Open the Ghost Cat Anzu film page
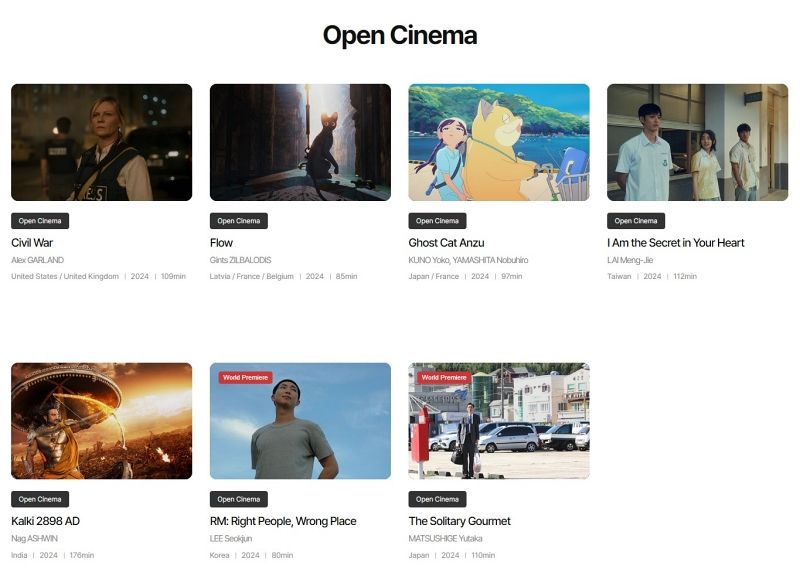This screenshot has width=800, height=576. point(445,242)
